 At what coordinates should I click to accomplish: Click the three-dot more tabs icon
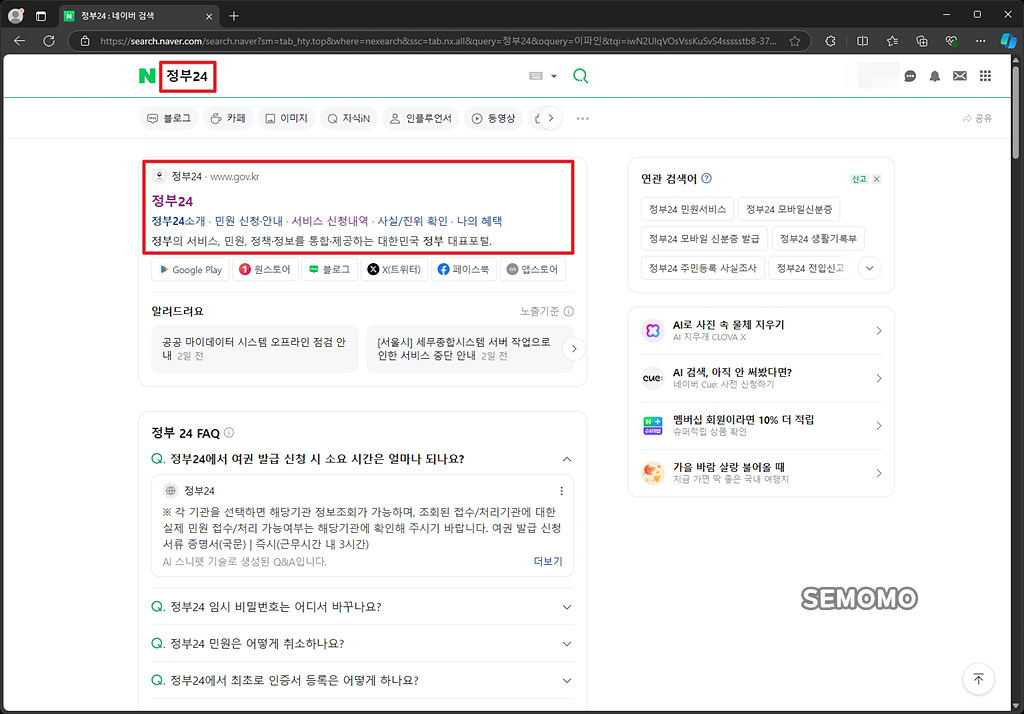click(x=583, y=118)
